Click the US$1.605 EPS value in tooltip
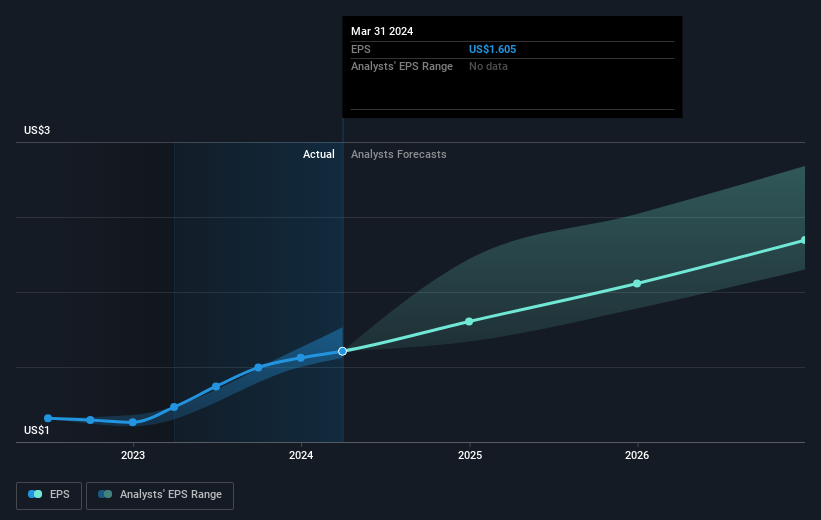Image resolution: width=821 pixels, height=520 pixels. [x=492, y=49]
